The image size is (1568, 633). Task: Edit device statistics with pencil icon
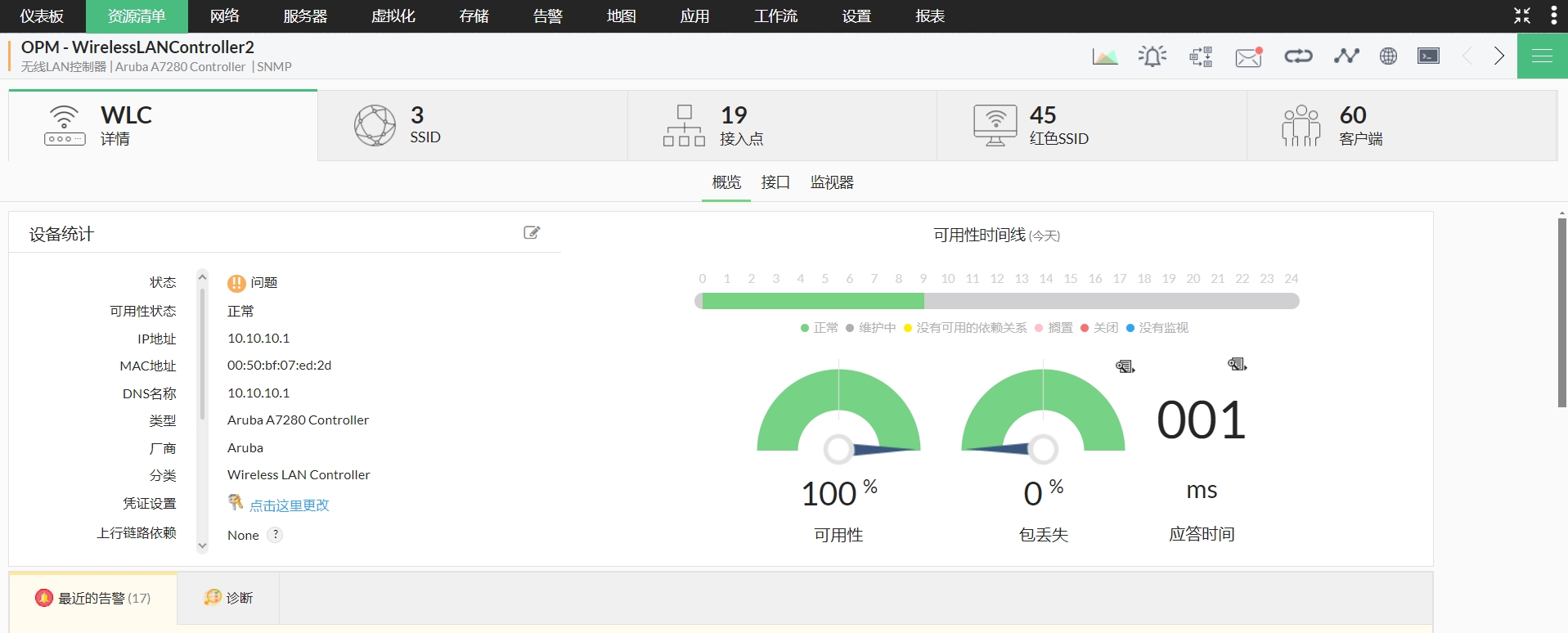coord(532,233)
